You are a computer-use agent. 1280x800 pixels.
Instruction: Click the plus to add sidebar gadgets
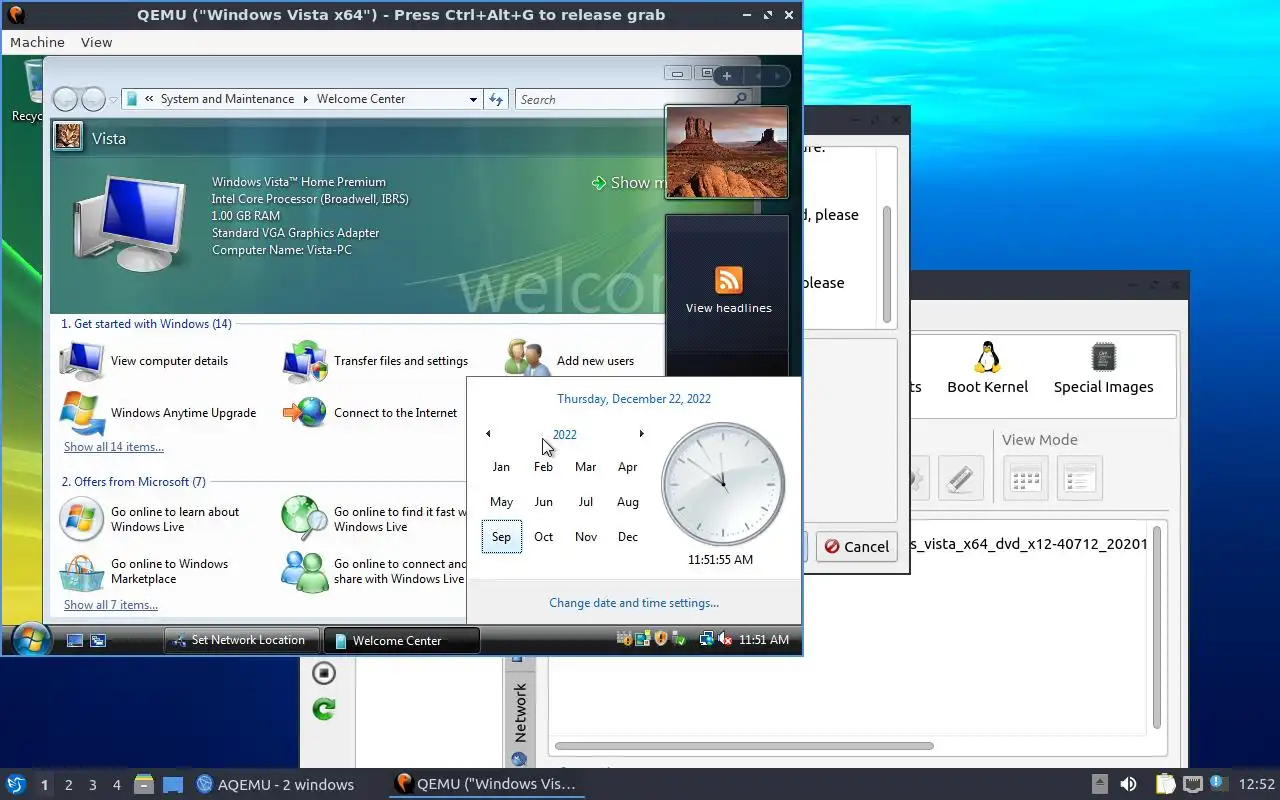pyautogui.click(x=727, y=75)
